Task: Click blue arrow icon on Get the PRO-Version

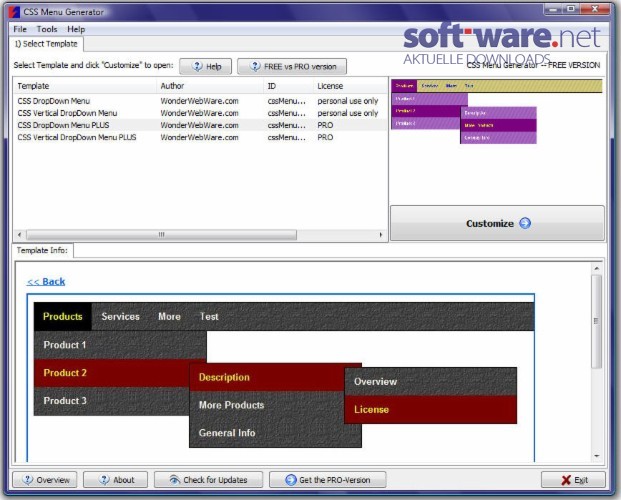Action: 291,480
